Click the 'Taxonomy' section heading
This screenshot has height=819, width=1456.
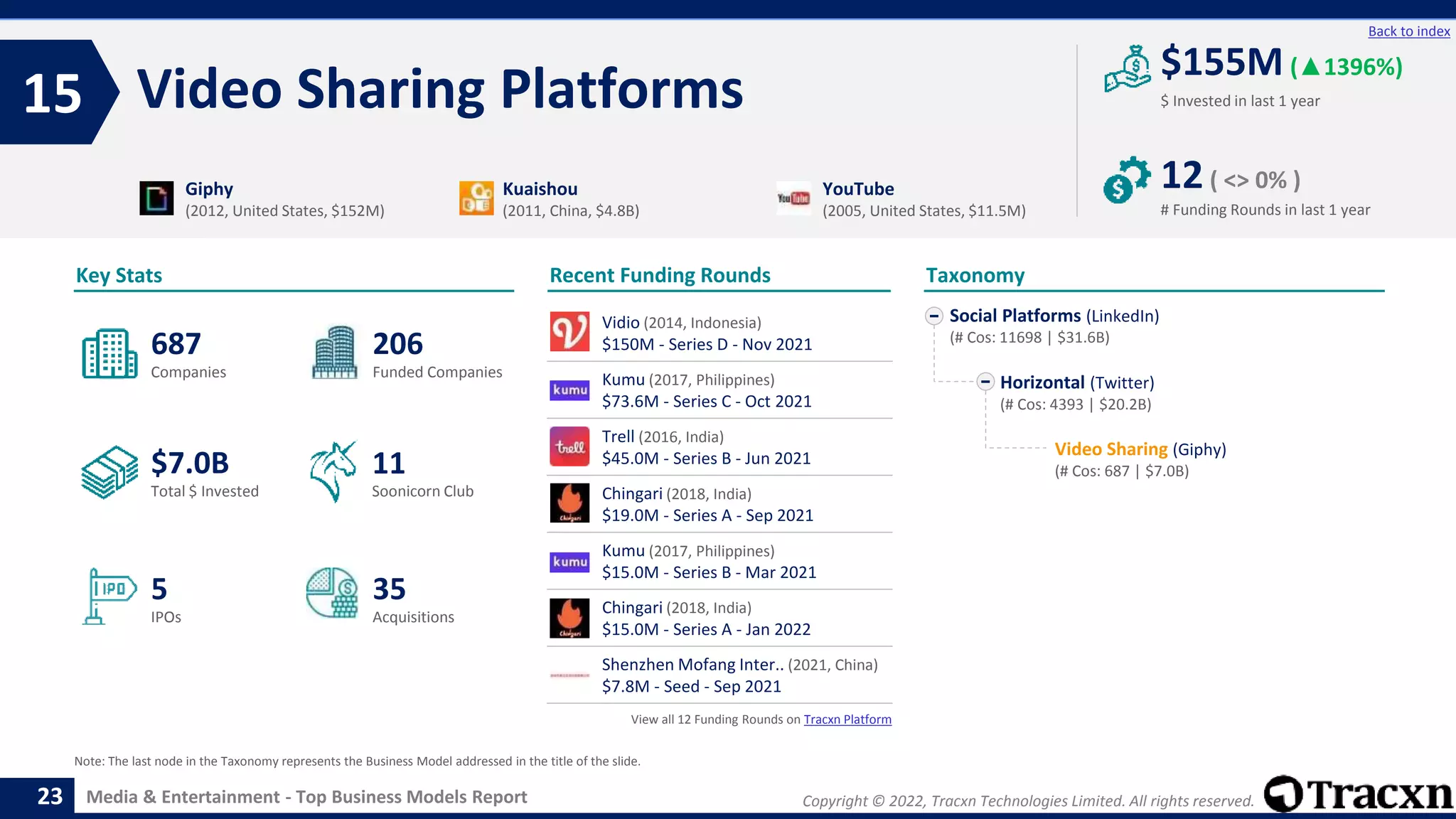coord(975,275)
